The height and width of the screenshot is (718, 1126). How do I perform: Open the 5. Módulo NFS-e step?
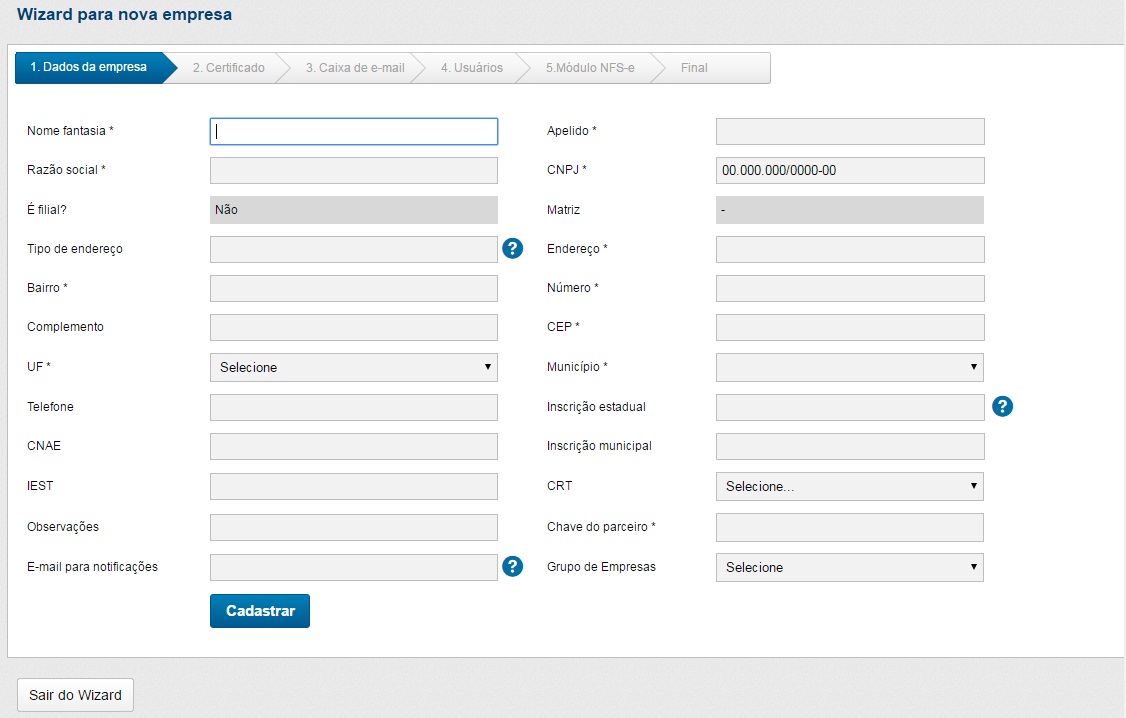coord(589,68)
